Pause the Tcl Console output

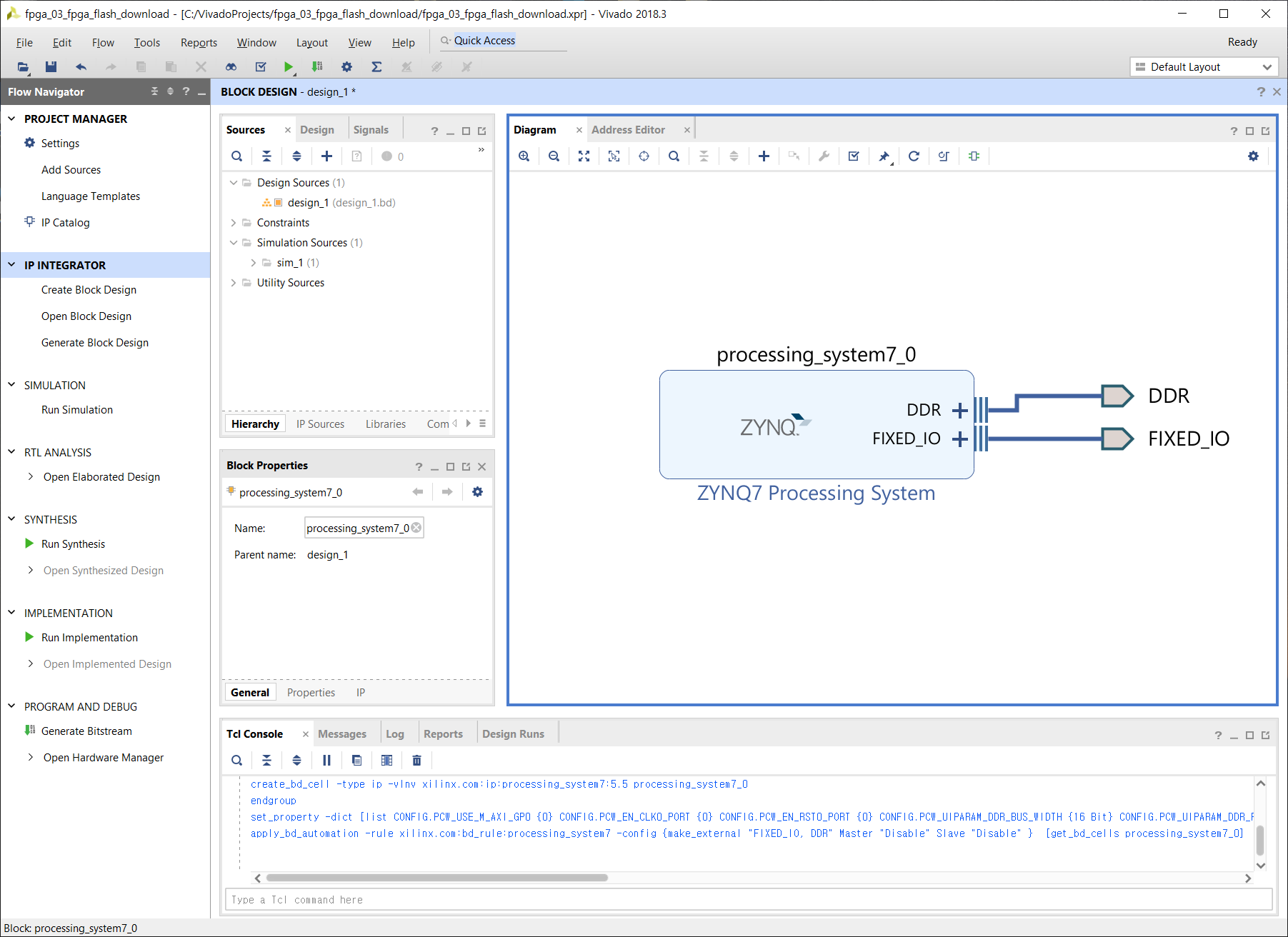[326, 761]
